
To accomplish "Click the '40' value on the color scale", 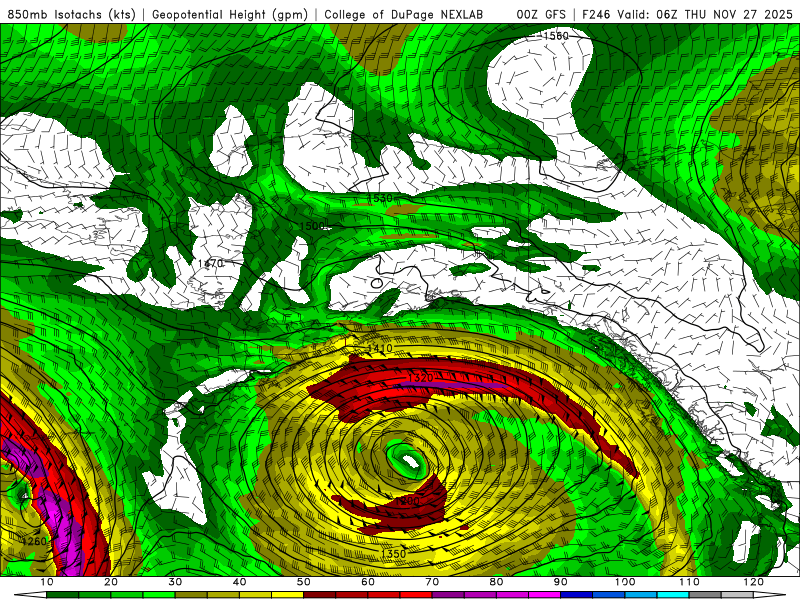I will click(x=239, y=582).
